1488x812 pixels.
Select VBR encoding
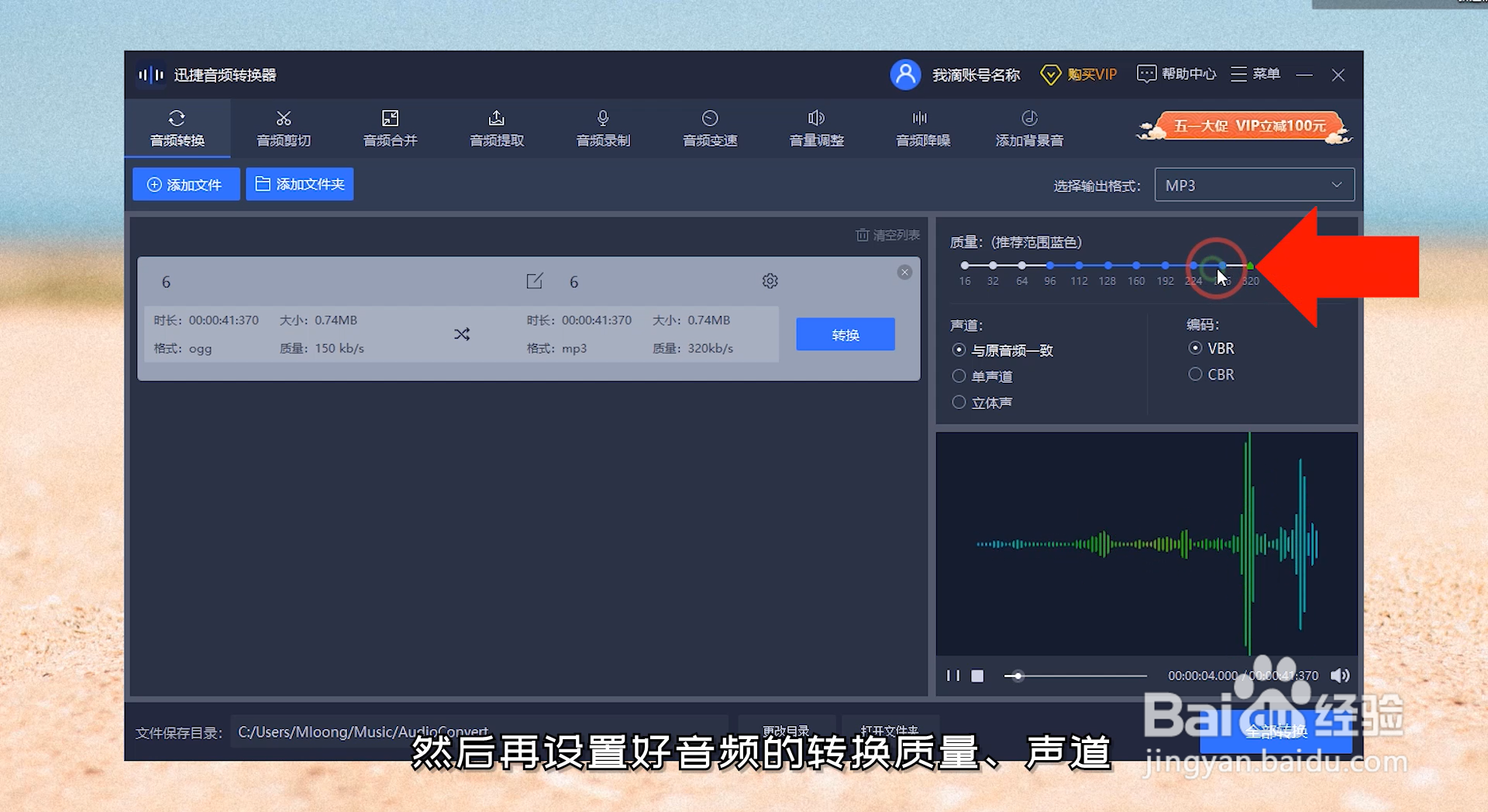point(1211,349)
